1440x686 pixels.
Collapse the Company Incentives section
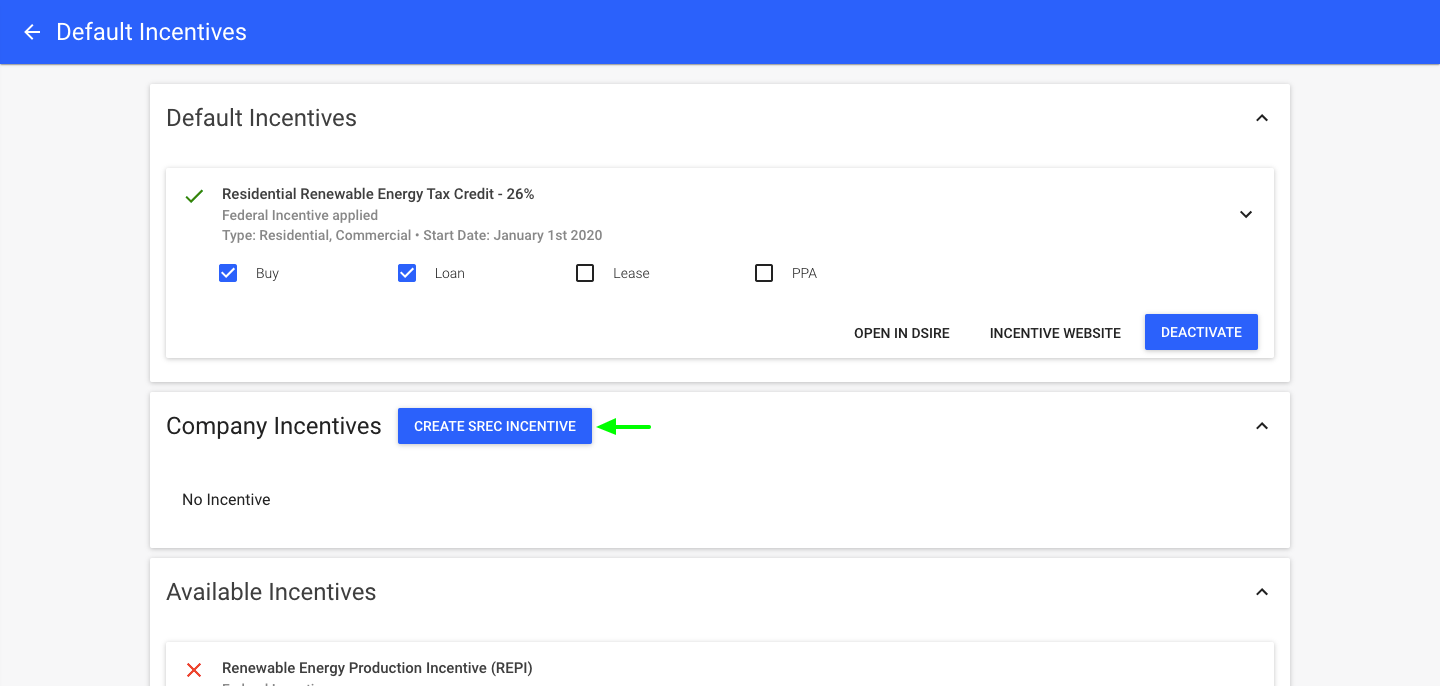[x=1261, y=425]
